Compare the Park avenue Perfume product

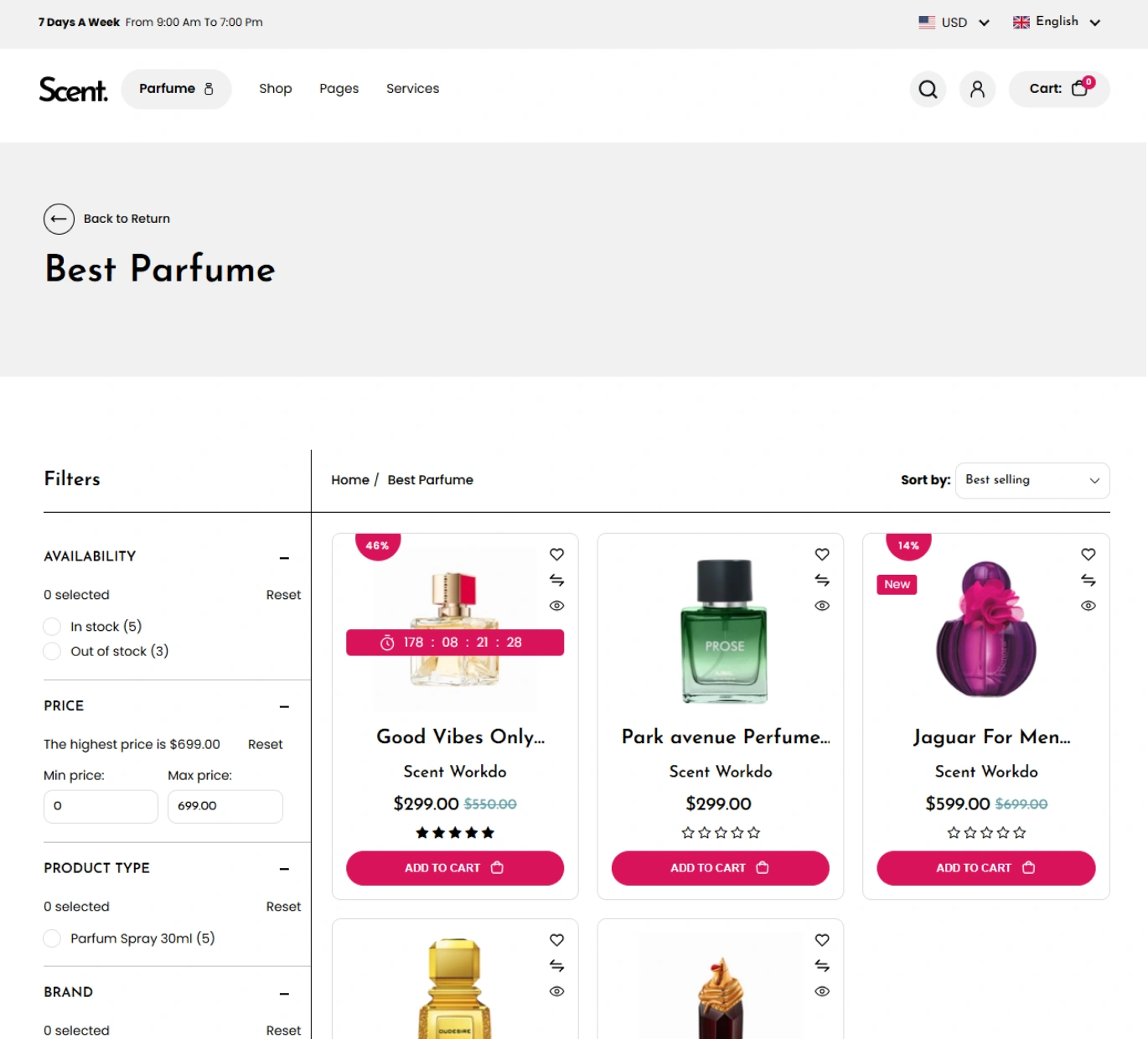coord(822,580)
